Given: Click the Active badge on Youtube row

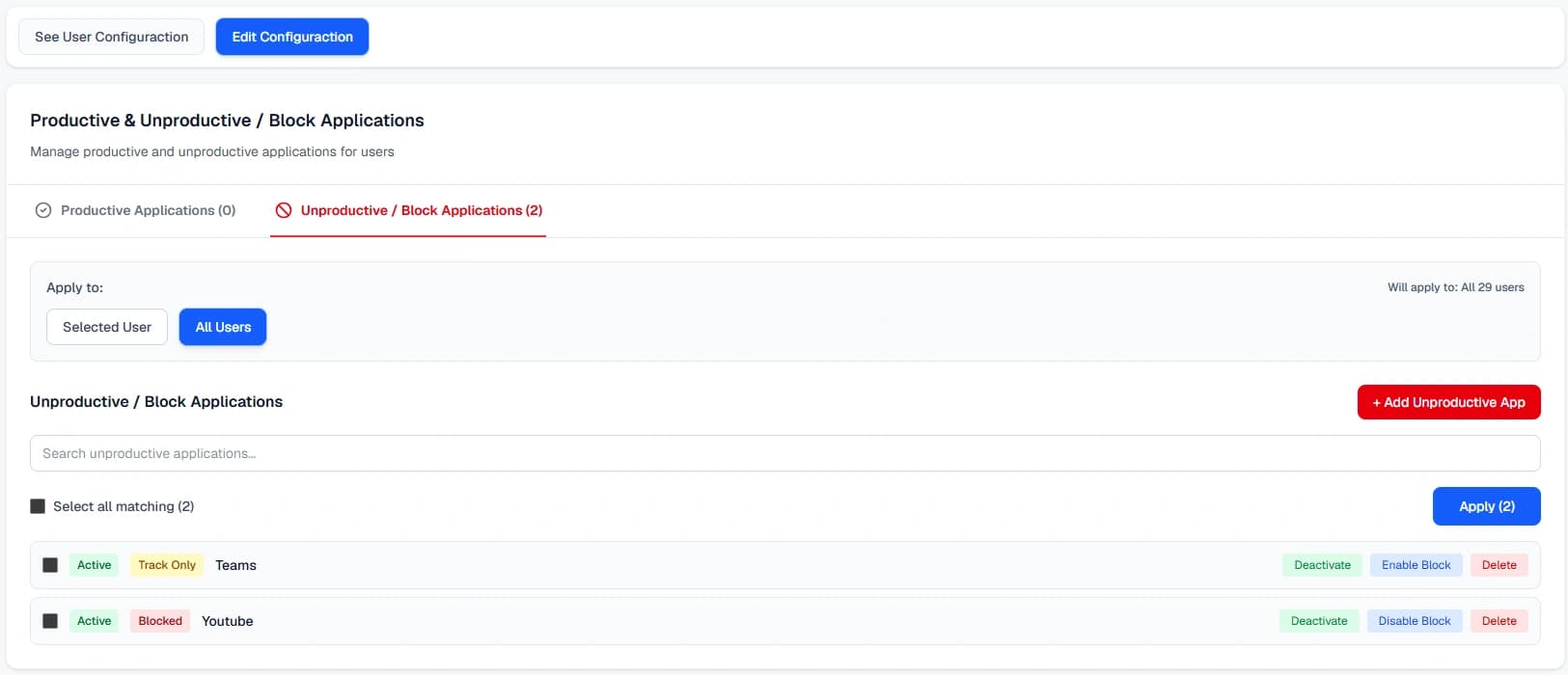Looking at the screenshot, I should click(94, 621).
